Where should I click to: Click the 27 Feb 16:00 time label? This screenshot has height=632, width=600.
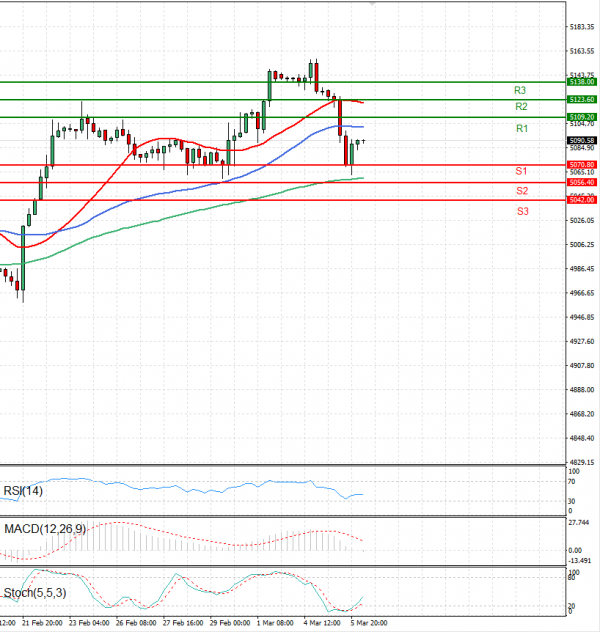[x=183, y=623]
